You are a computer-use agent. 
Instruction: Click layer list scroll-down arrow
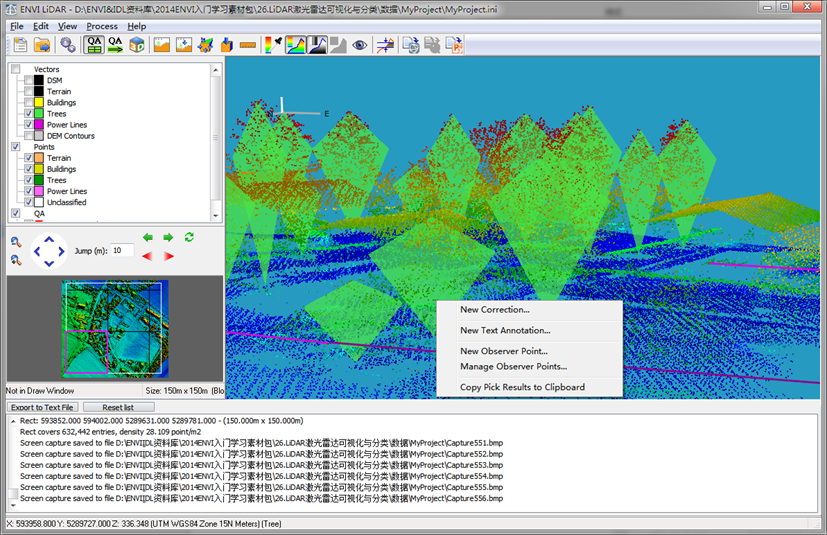[x=216, y=216]
